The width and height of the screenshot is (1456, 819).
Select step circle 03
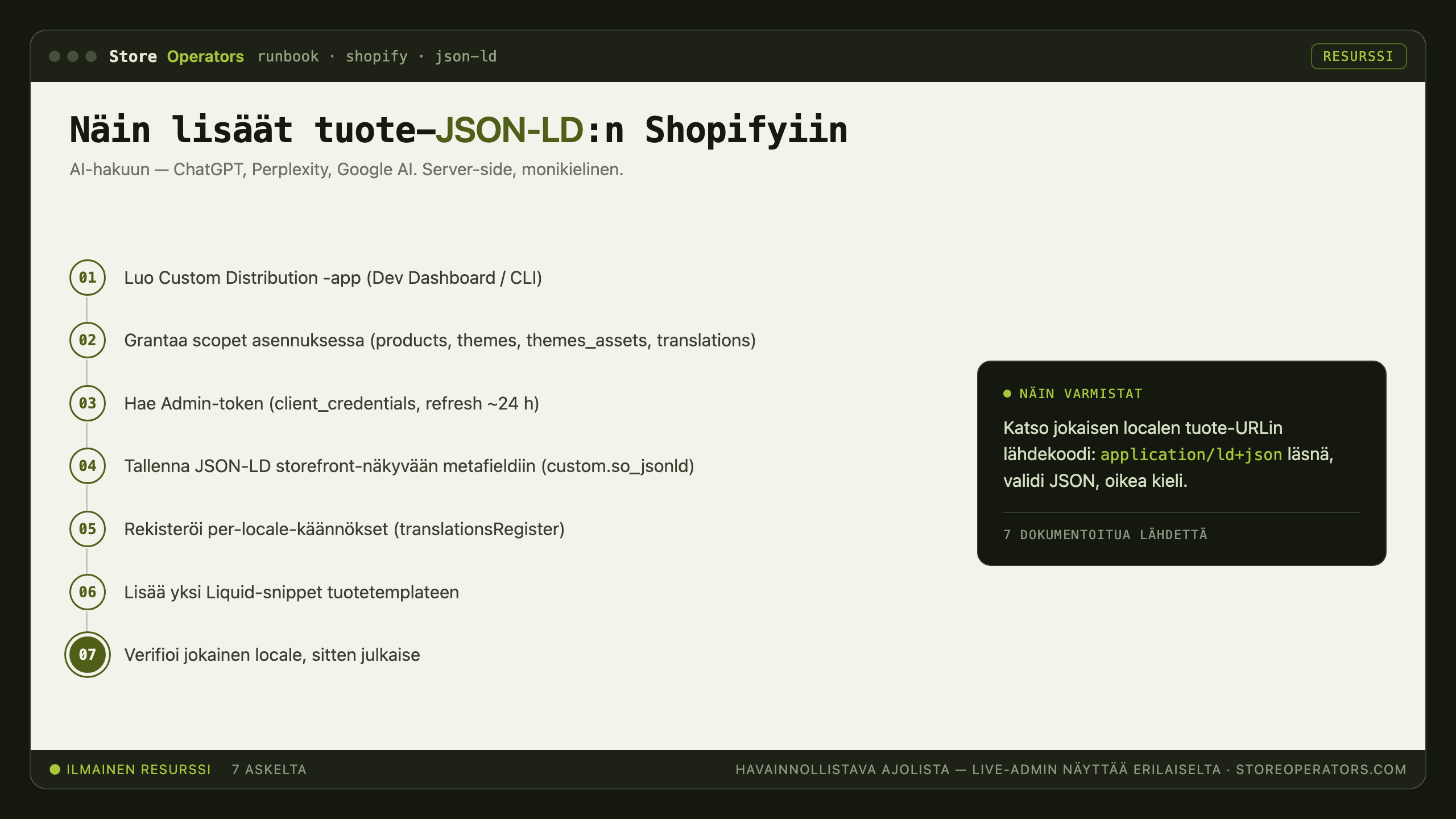(88, 403)
